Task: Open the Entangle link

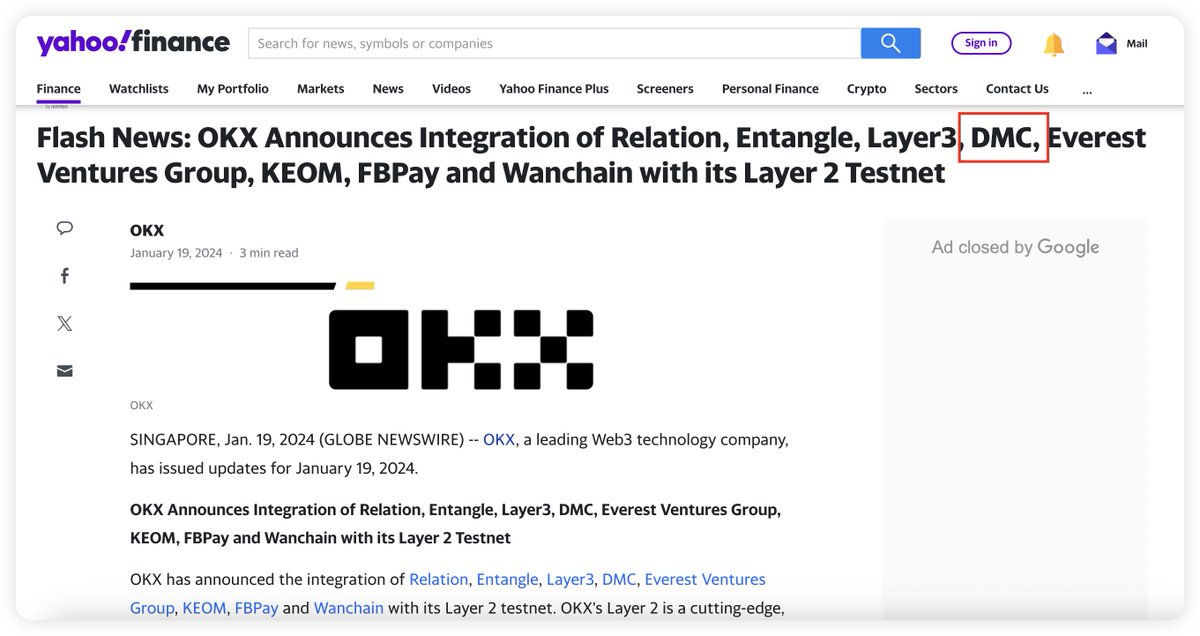Action: click(508, 579)
